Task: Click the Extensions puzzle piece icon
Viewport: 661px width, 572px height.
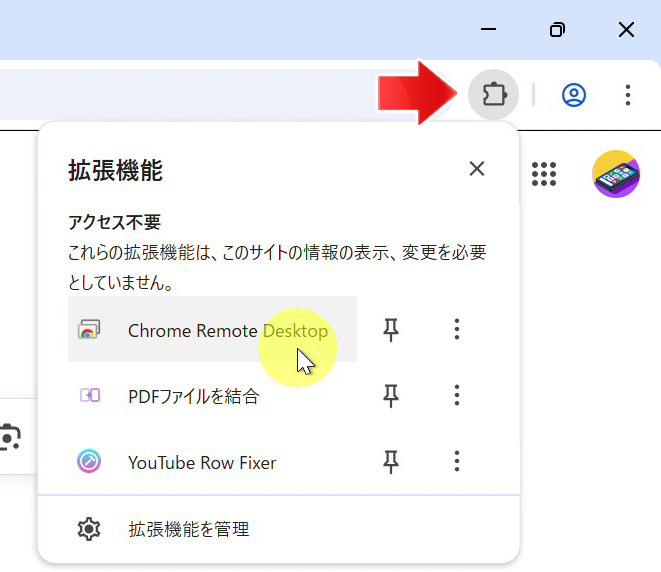Action: pos(493,95)
